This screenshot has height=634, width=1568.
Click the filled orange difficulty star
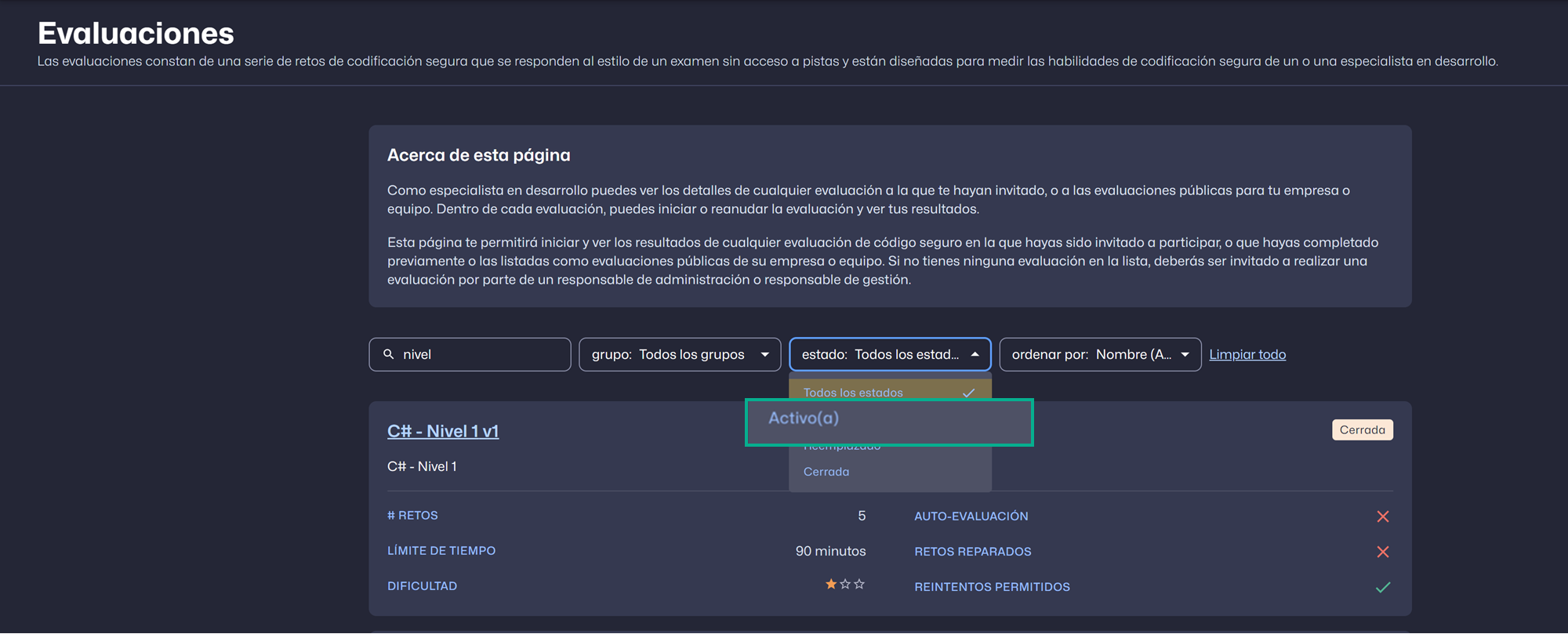coord(831,585)
